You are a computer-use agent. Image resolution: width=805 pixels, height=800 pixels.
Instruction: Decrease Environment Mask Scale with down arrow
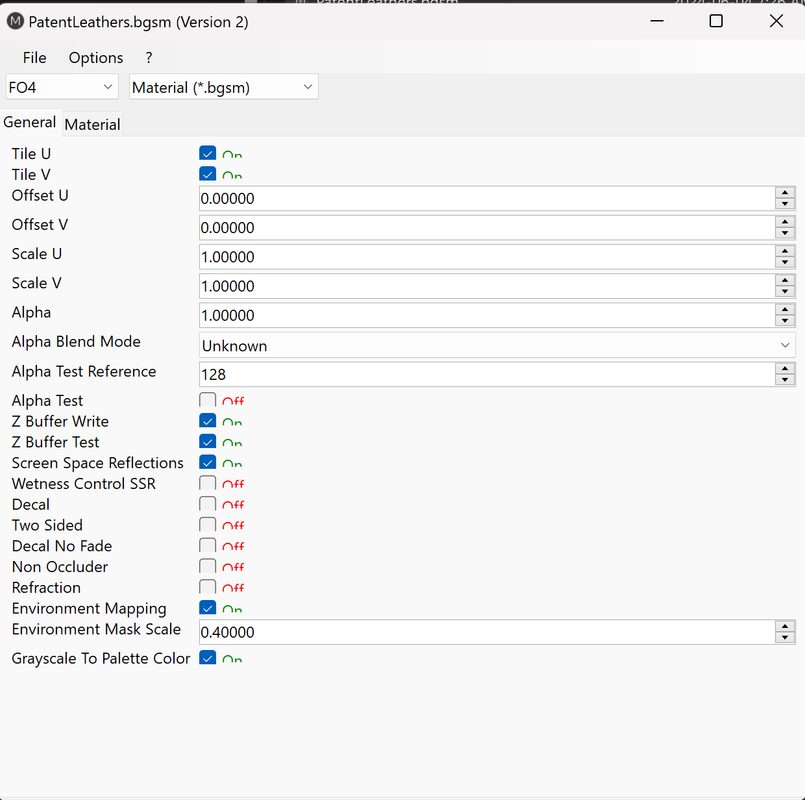pyautogui.click(x=785, y=638)
